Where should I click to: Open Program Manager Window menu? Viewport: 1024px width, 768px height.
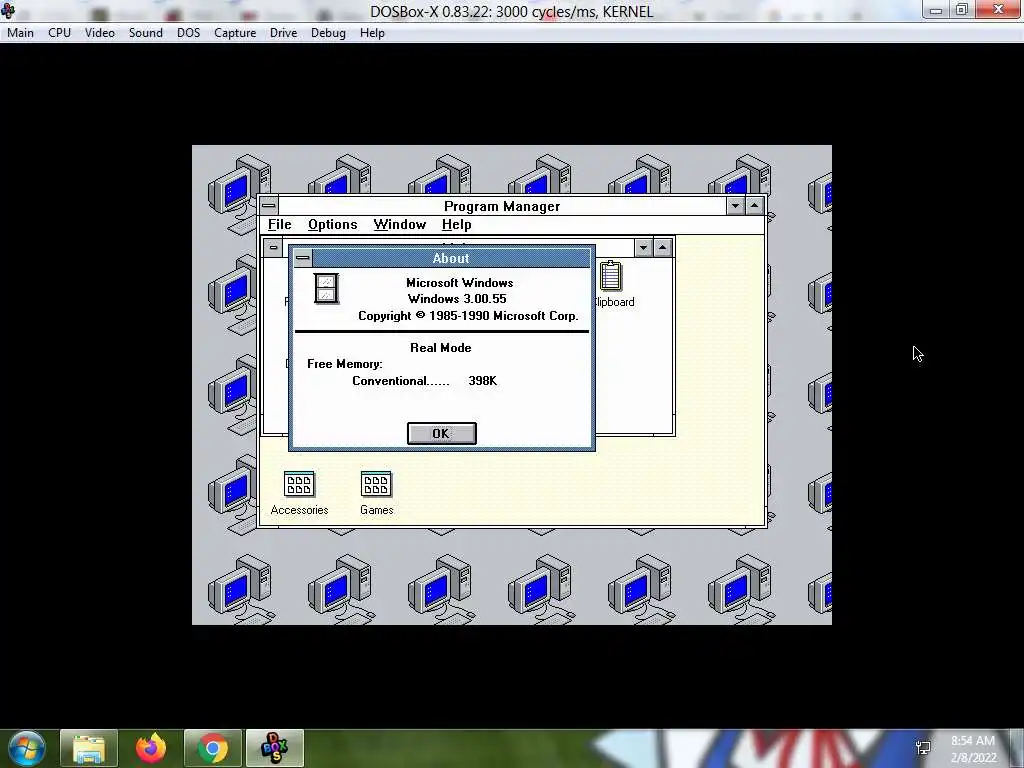(x=400, y=225)
